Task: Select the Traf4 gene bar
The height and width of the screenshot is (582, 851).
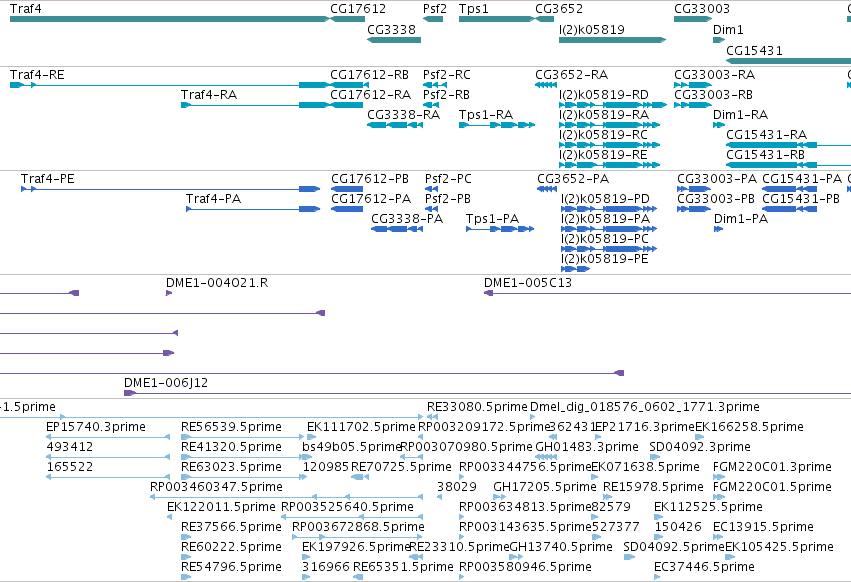Action: click(x=169, y=19)
